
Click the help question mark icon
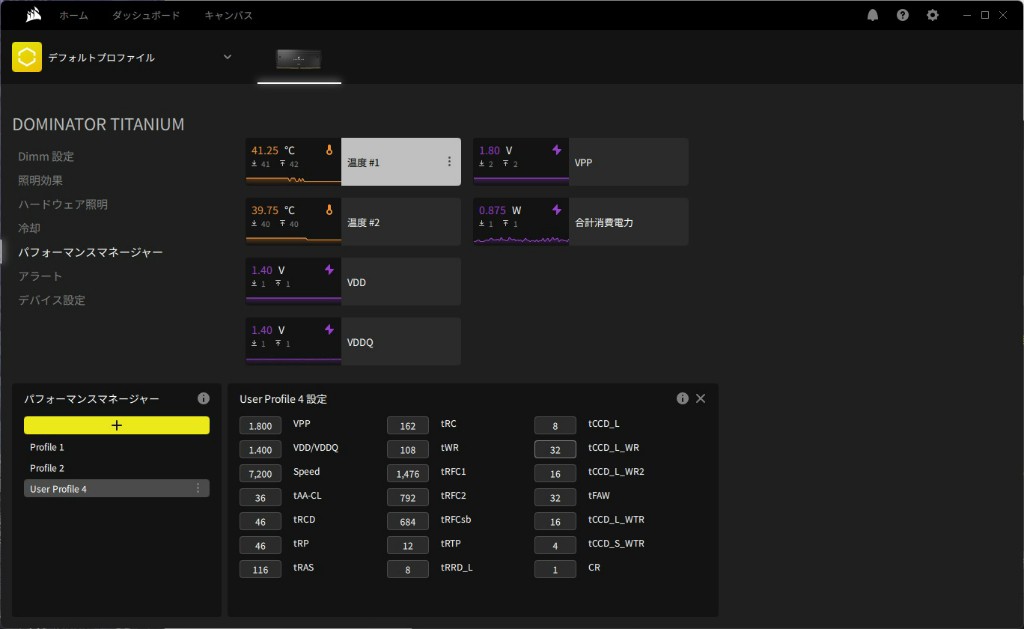tap(903, 15)
